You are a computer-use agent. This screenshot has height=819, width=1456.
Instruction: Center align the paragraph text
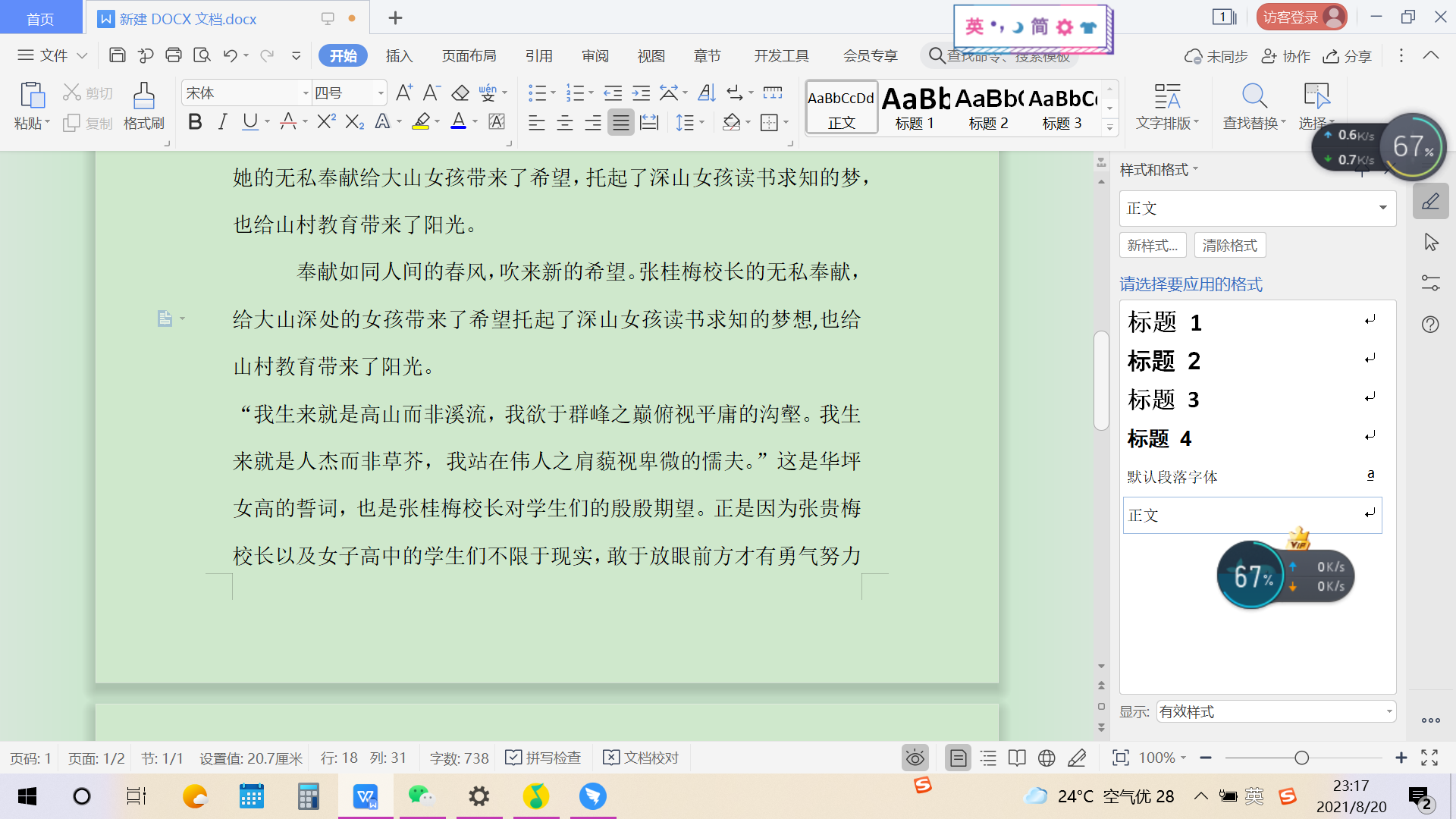(565, 122)
